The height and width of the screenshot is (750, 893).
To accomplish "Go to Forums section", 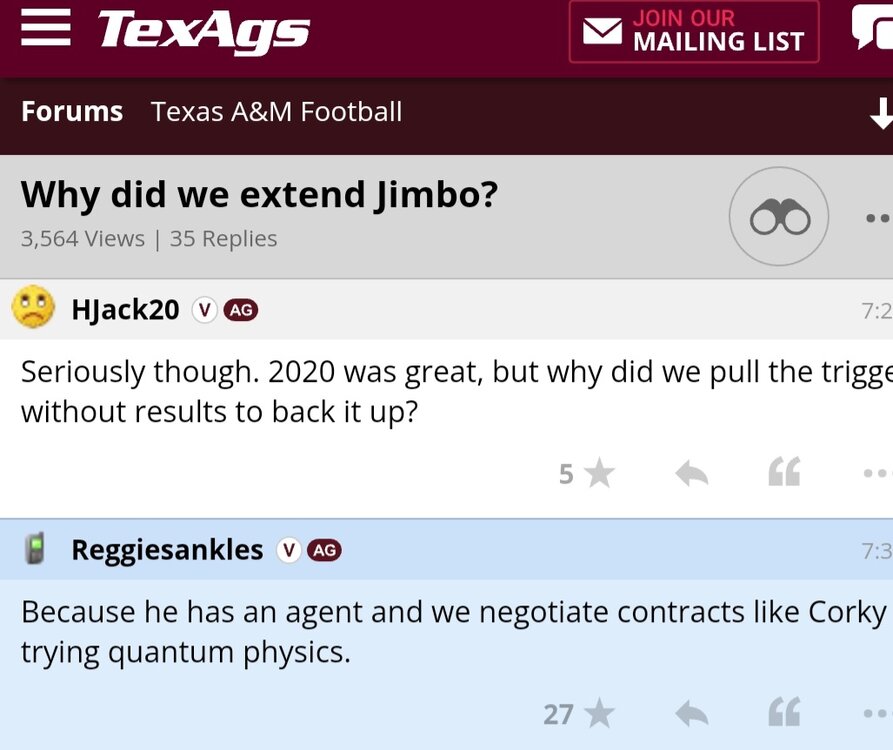I will click(x=72, y=111).
